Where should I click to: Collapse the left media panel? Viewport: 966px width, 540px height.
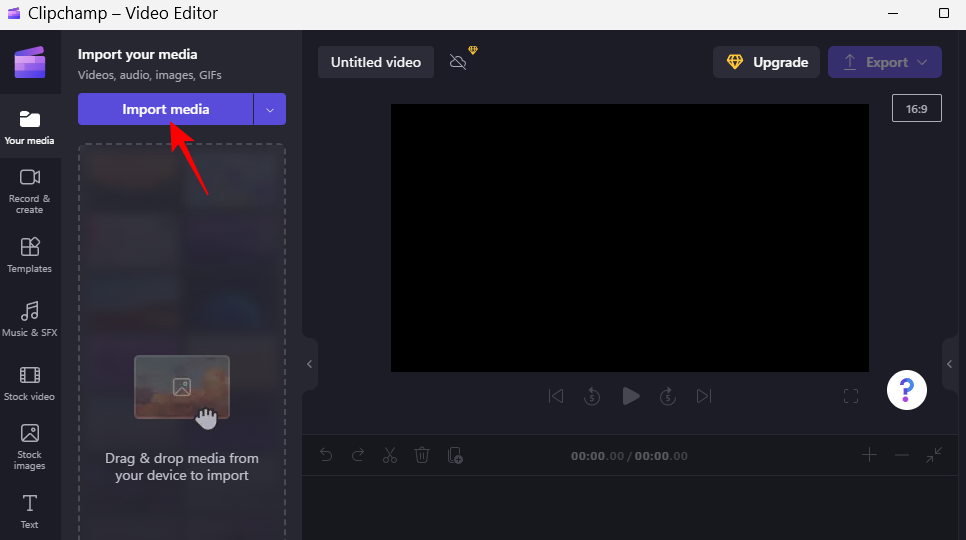coord(309,364)
